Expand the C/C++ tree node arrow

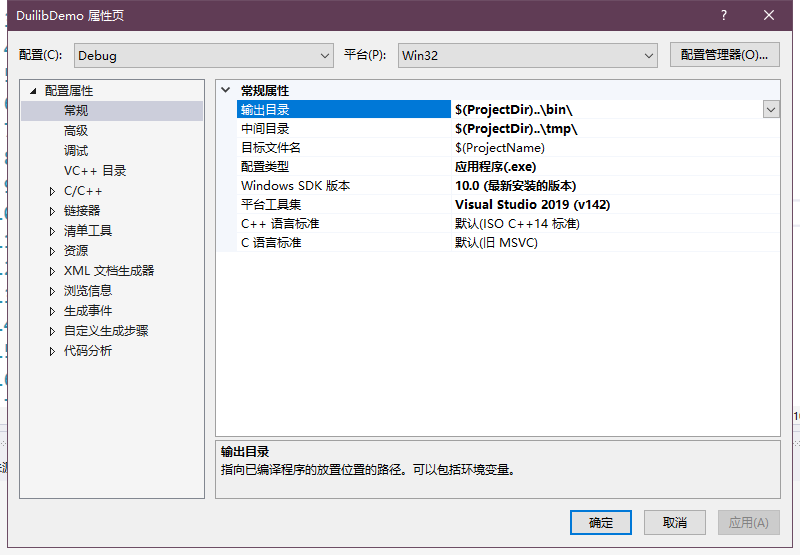pyautogui.click(x=53, y=191)
